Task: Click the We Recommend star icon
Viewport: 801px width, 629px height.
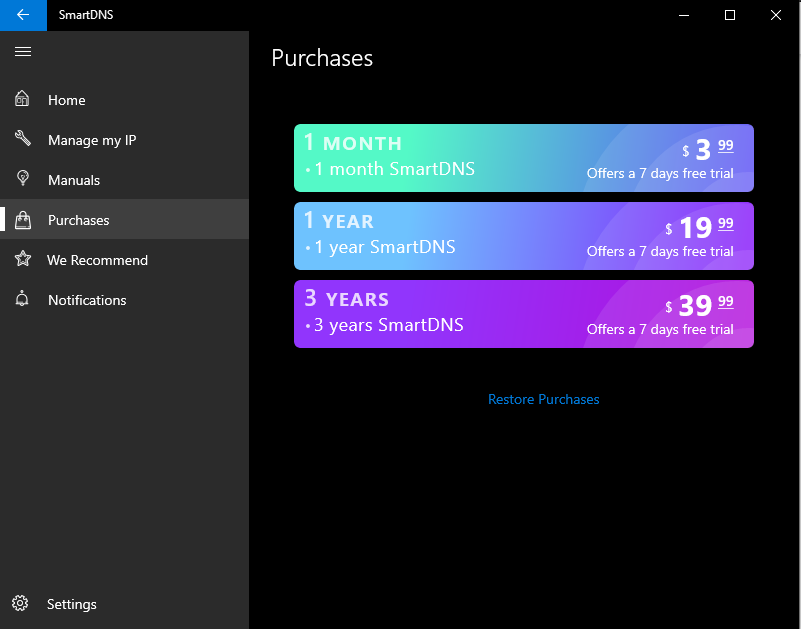Action: 23,260
